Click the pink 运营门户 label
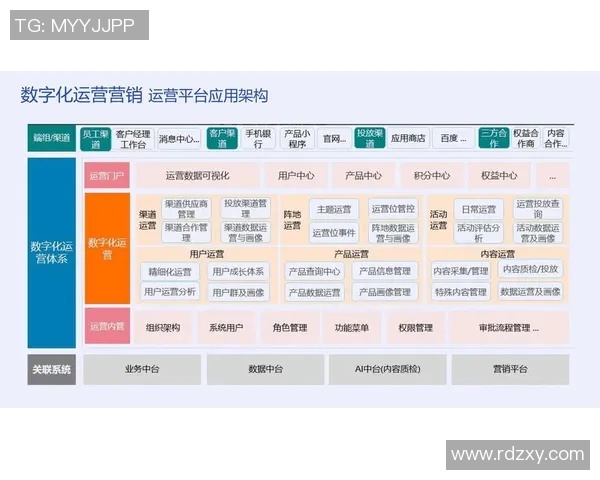Screen dimensions: 600x480 [107, 175]
